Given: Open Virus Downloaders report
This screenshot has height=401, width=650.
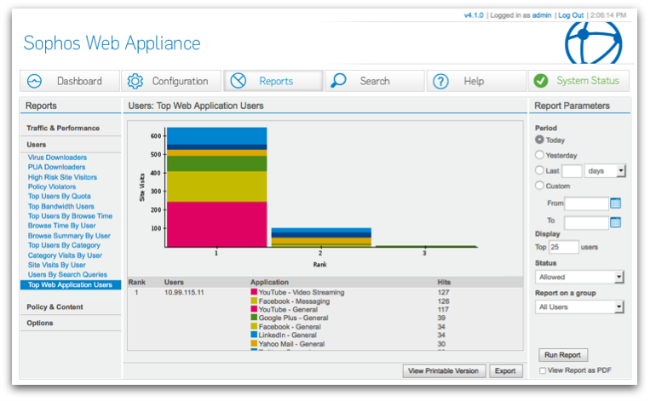Looking at the screenshot, I should pos(57,158).
